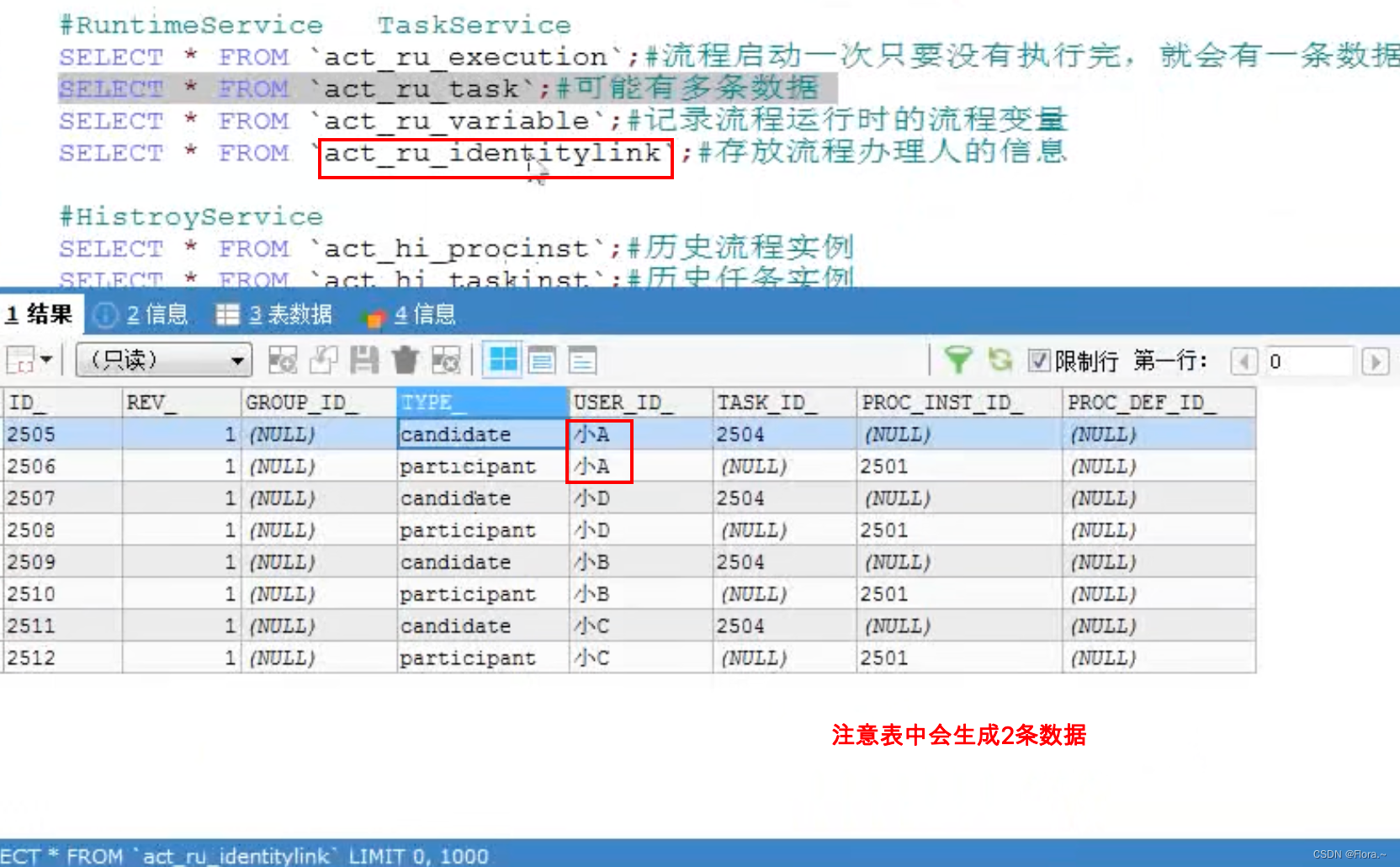Click 'participant' in row 2506
The height and width of the screenshot is (867, 1400).
(x=483, y=466)
